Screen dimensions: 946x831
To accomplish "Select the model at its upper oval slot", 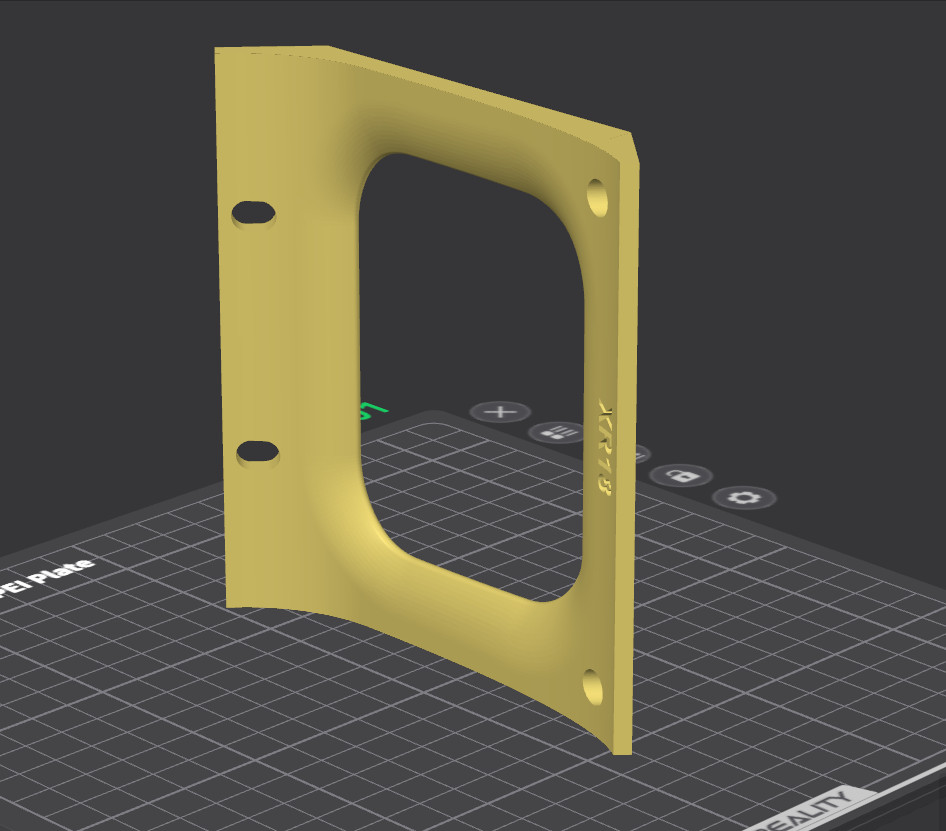I will point(254,213).
